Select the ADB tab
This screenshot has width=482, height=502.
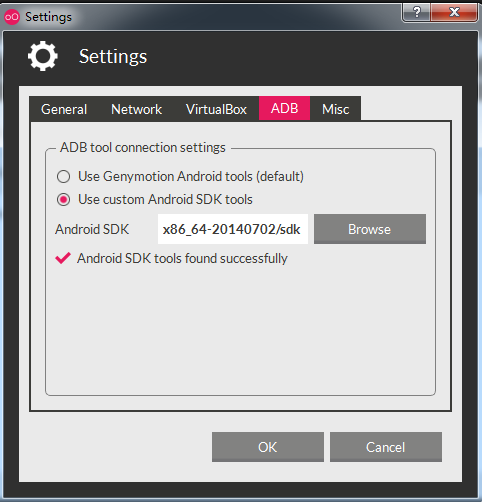tap(284, 108)
